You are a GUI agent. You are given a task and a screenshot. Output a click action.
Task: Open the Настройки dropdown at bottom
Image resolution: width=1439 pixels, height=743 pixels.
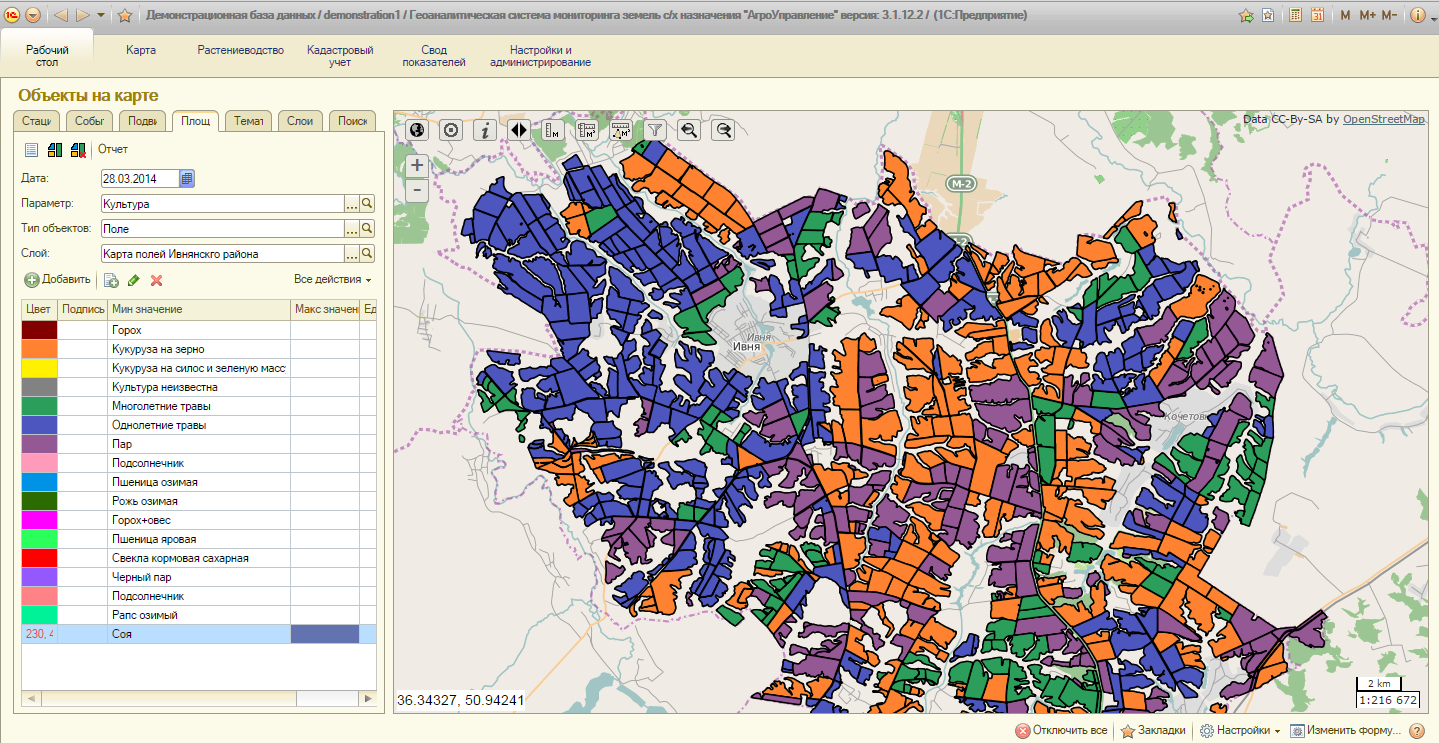(1240, 730)
